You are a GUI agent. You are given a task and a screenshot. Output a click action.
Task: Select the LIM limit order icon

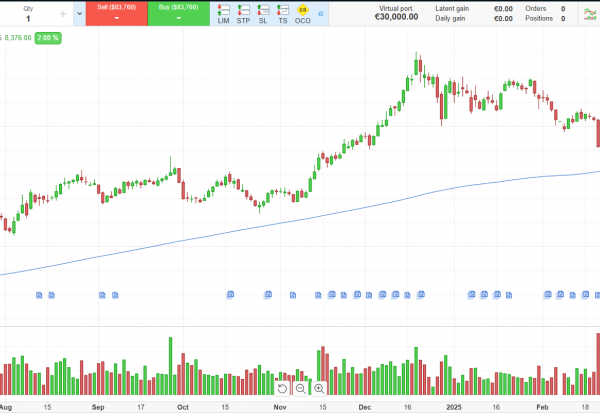(223, 14)
